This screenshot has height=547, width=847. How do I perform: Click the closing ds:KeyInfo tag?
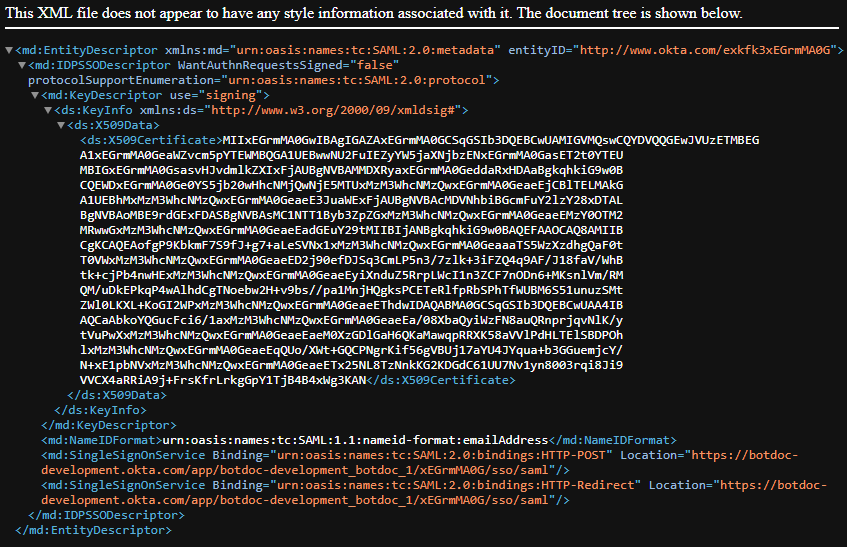point(100,410)
